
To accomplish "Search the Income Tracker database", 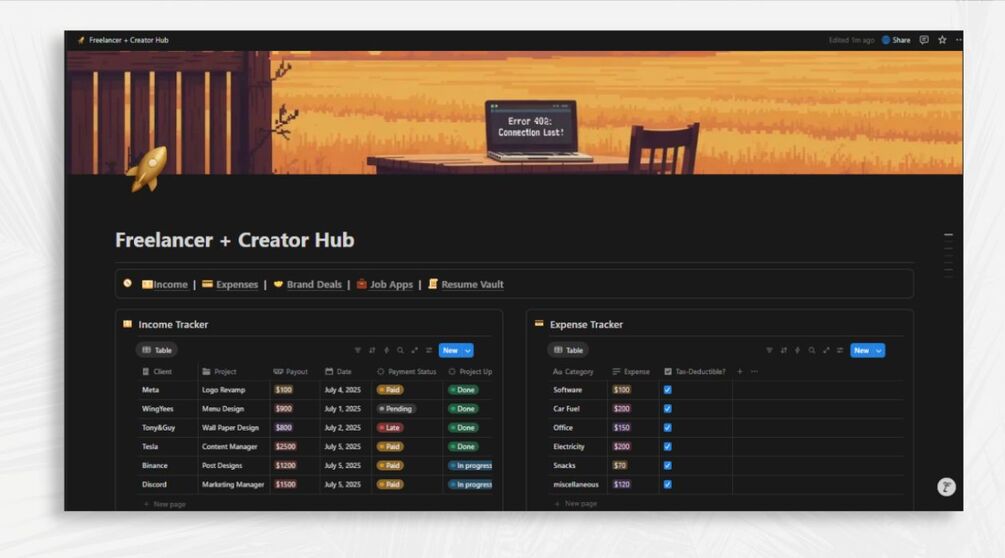I will pyautogui.click(x=401, y=350).
